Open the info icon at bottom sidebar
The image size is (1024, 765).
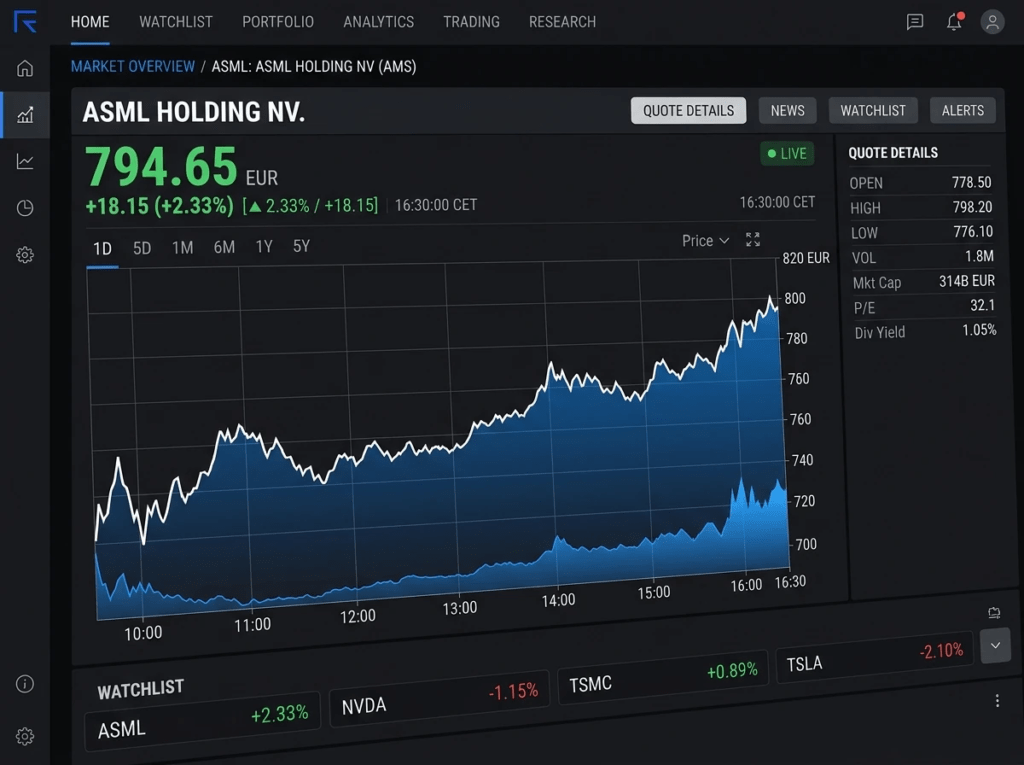pos(24,684)
